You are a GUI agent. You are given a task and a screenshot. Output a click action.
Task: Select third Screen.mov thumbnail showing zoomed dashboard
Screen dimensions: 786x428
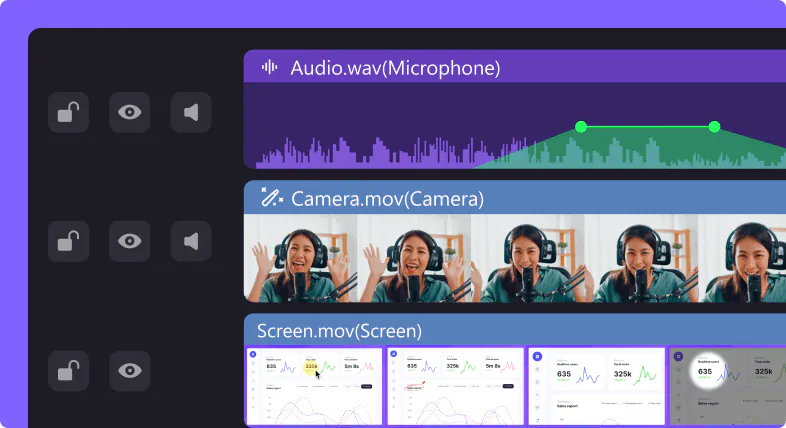coord(597,386)
